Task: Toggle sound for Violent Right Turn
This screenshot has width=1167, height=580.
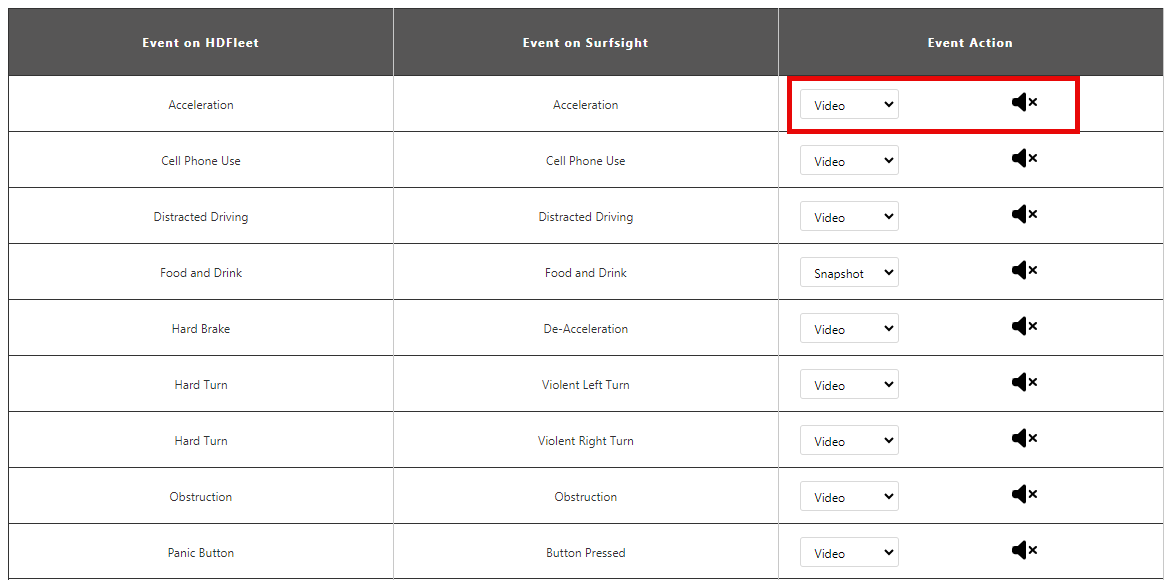Action: pyautogui.click(x=1024, y=438)
